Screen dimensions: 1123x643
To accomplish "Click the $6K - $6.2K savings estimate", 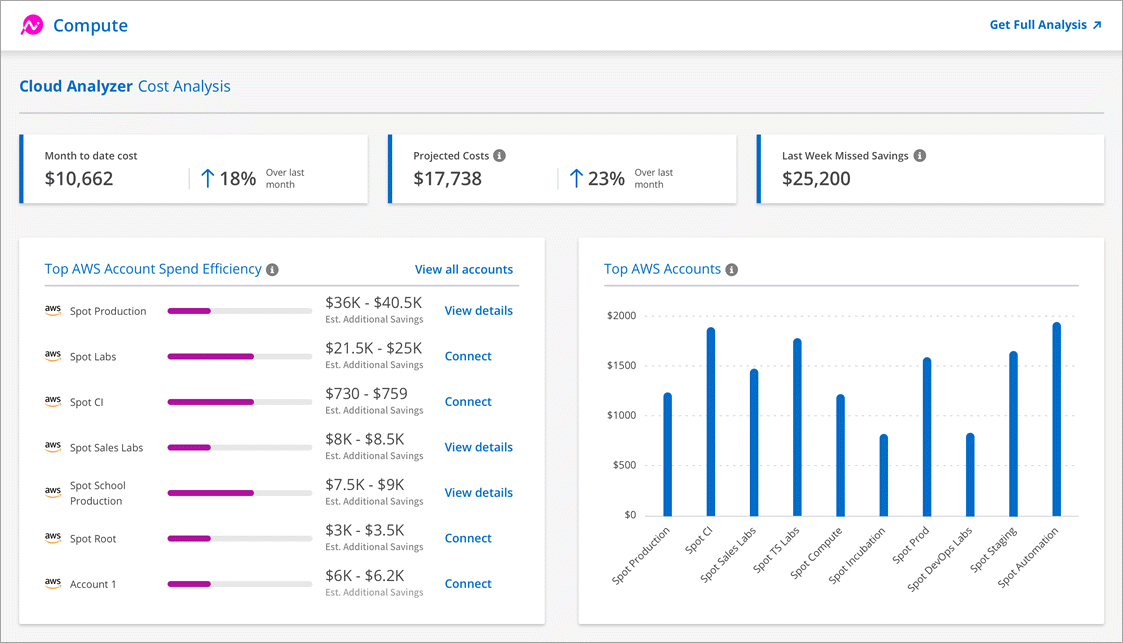I will pyautogui.click(x=365, y=576).
